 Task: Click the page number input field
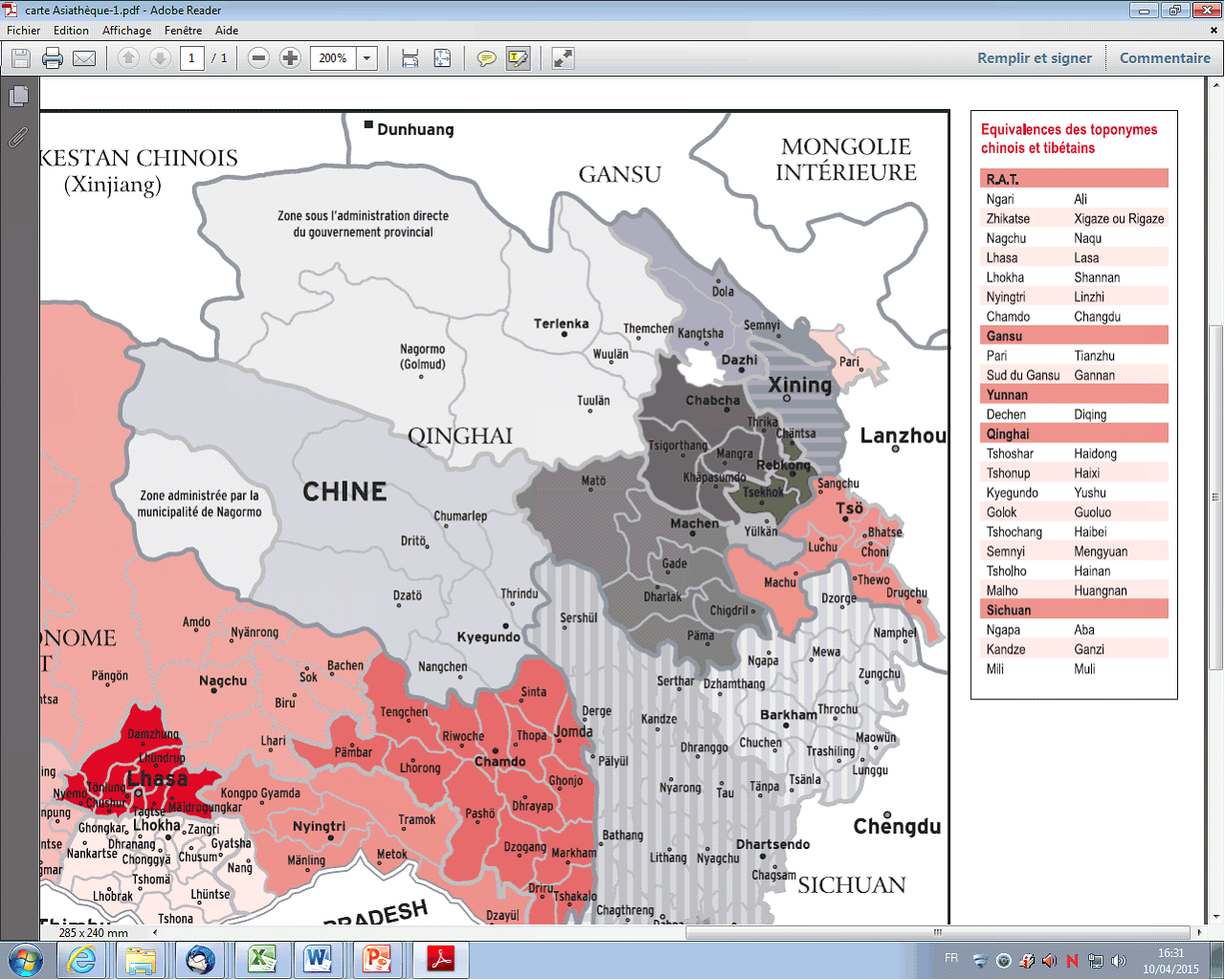click(x=191, y=58)
